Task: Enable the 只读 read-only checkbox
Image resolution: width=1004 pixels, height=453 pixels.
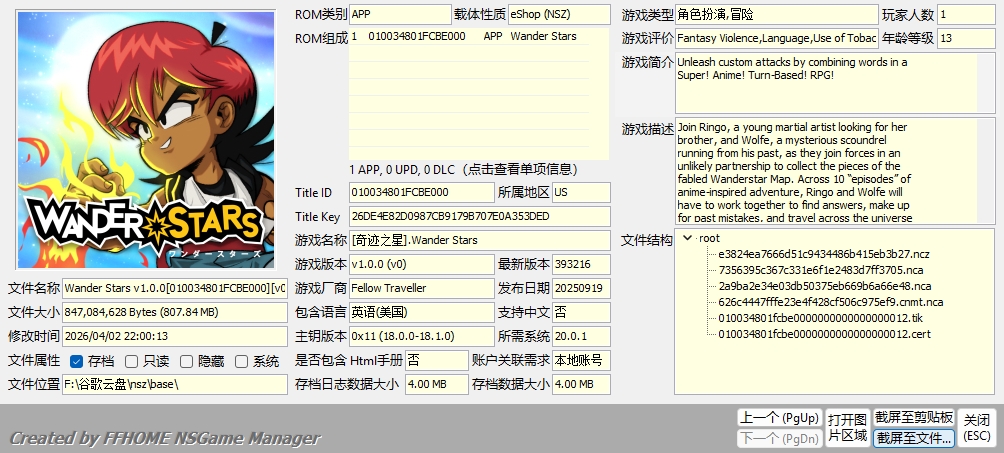Action: click(131, 361)
